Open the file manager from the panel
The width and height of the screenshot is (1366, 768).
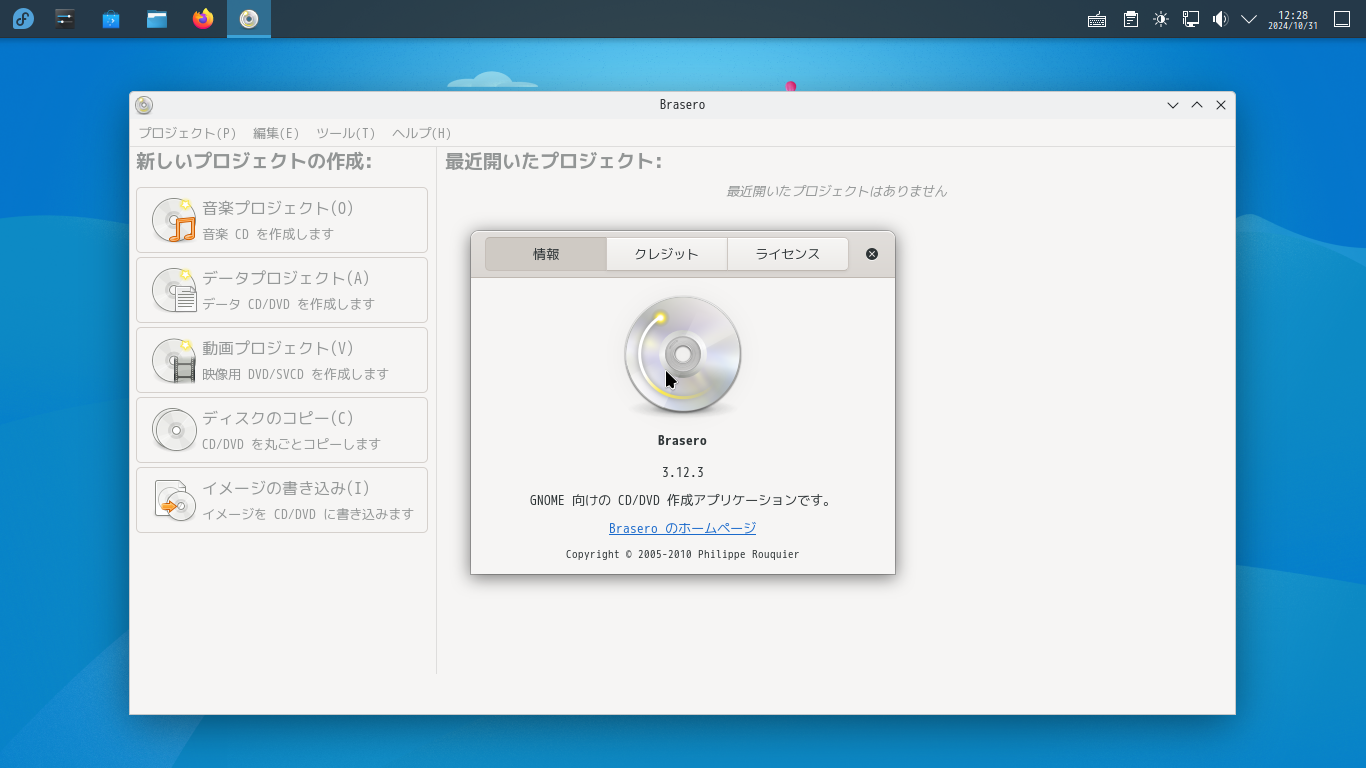157,19
